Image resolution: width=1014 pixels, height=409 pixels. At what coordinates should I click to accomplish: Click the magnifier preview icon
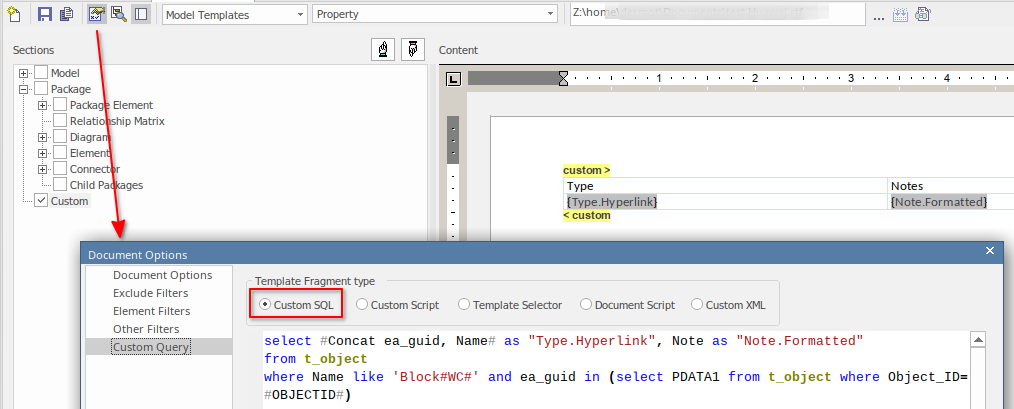(118, 14)
